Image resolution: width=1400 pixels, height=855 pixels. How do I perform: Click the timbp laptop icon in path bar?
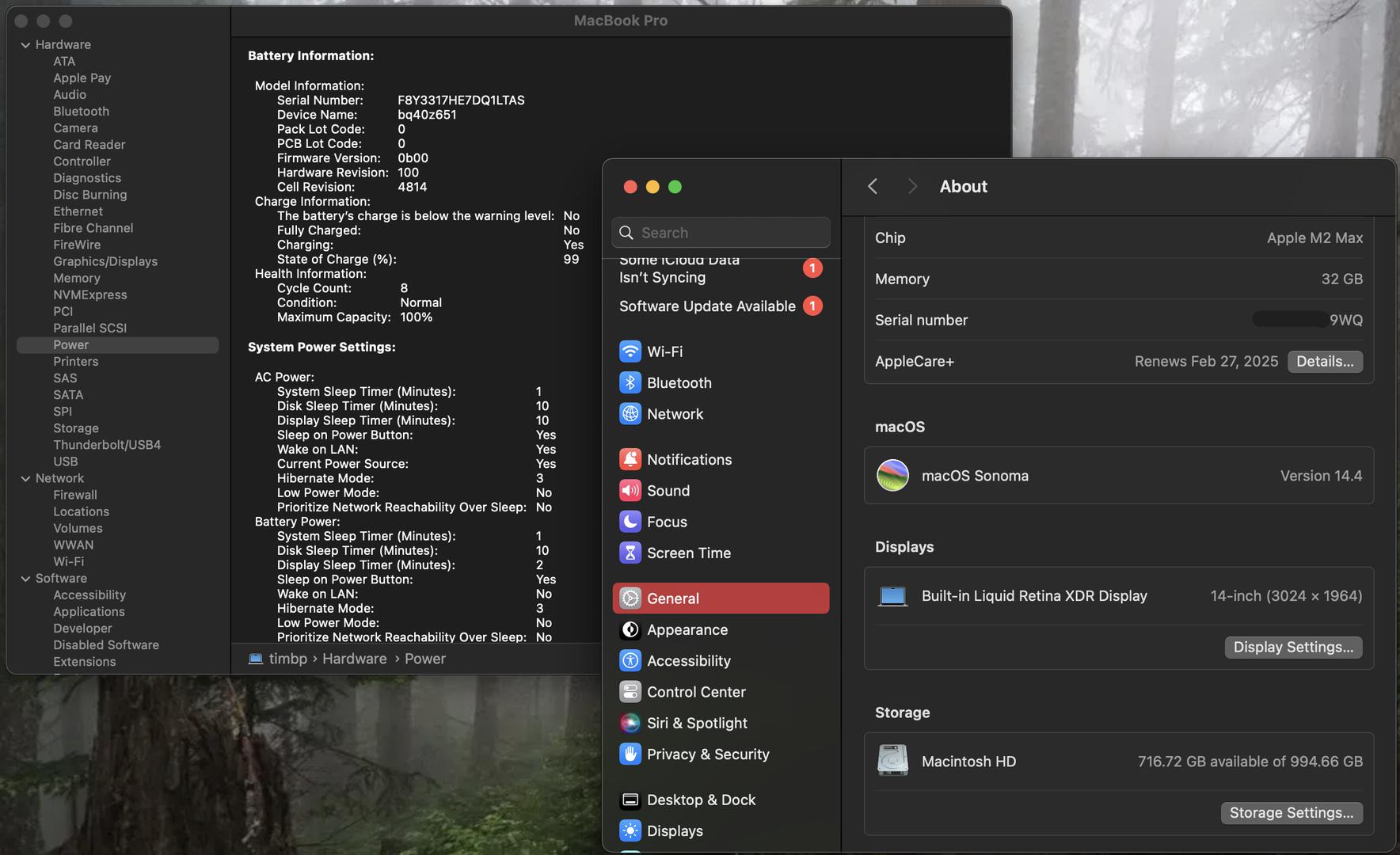point(256,659)
